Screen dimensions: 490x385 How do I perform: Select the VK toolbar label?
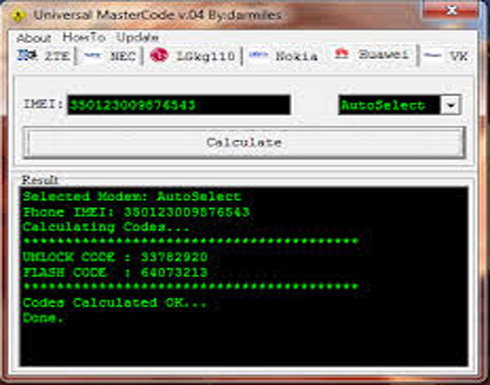(x=459, y=56)
